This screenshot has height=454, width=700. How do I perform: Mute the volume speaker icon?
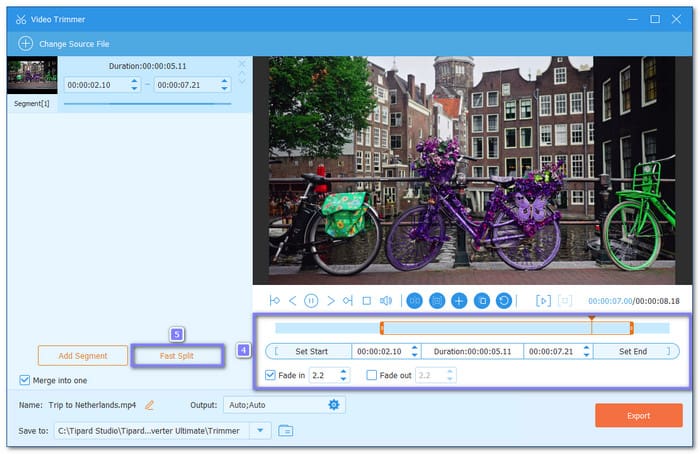[x=386, y=300]
